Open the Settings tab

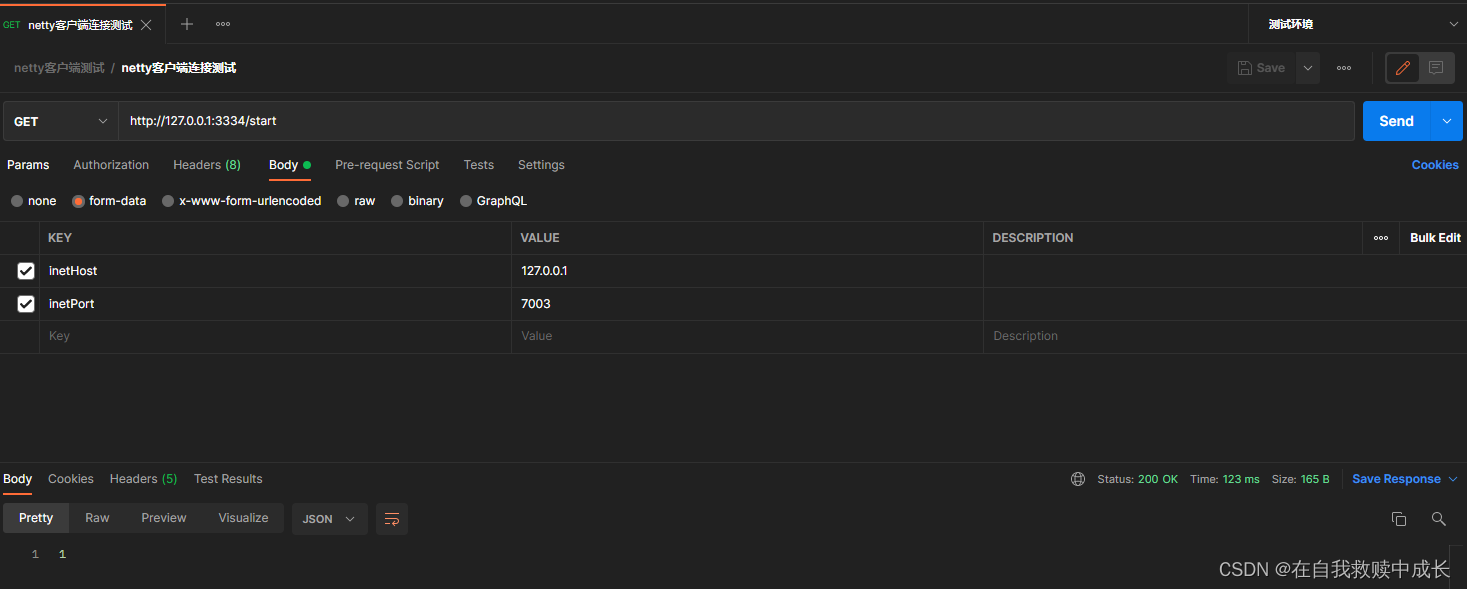pos(541,165)
